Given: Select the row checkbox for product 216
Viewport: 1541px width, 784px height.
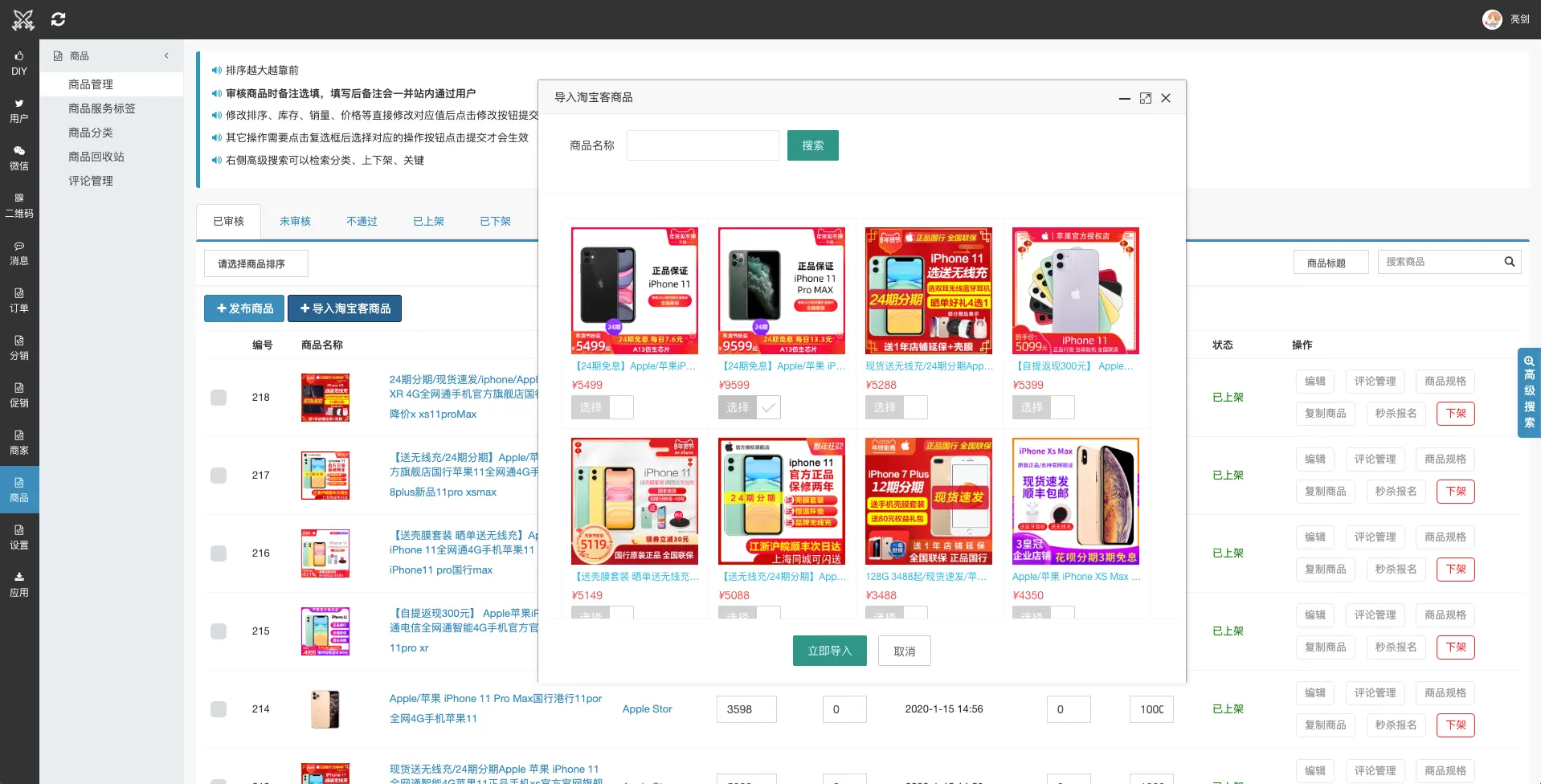Looking at the screenshot, I should click(219, 553).
